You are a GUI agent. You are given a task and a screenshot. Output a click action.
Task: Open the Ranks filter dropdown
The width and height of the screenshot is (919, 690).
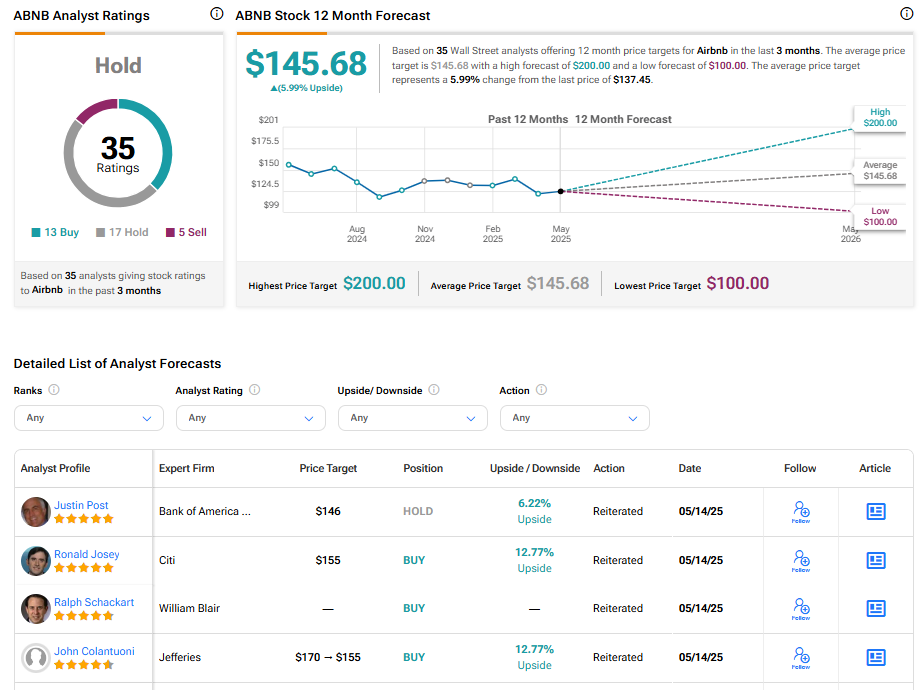[x=89, y=418]
